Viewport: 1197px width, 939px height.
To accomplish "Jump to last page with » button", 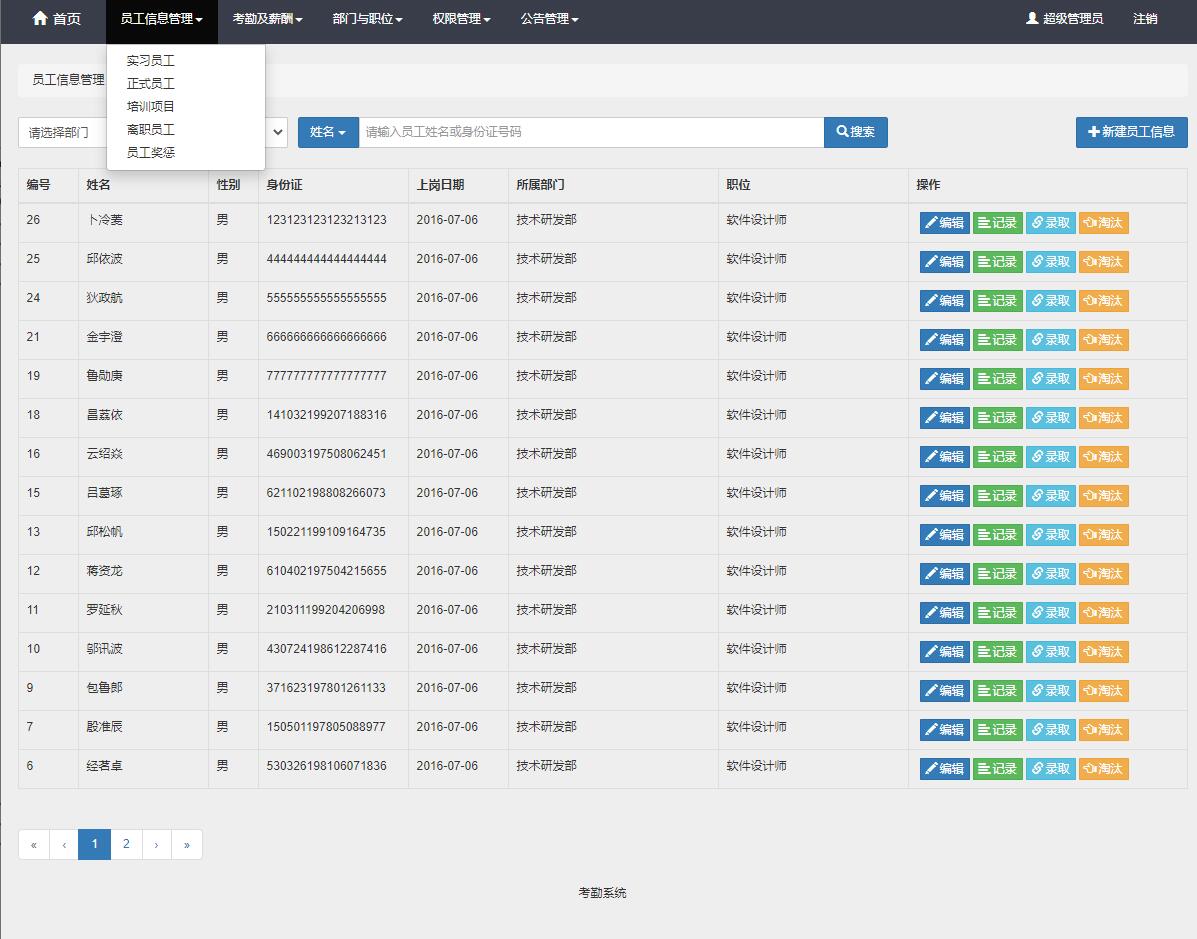I will tap(187, 844).
